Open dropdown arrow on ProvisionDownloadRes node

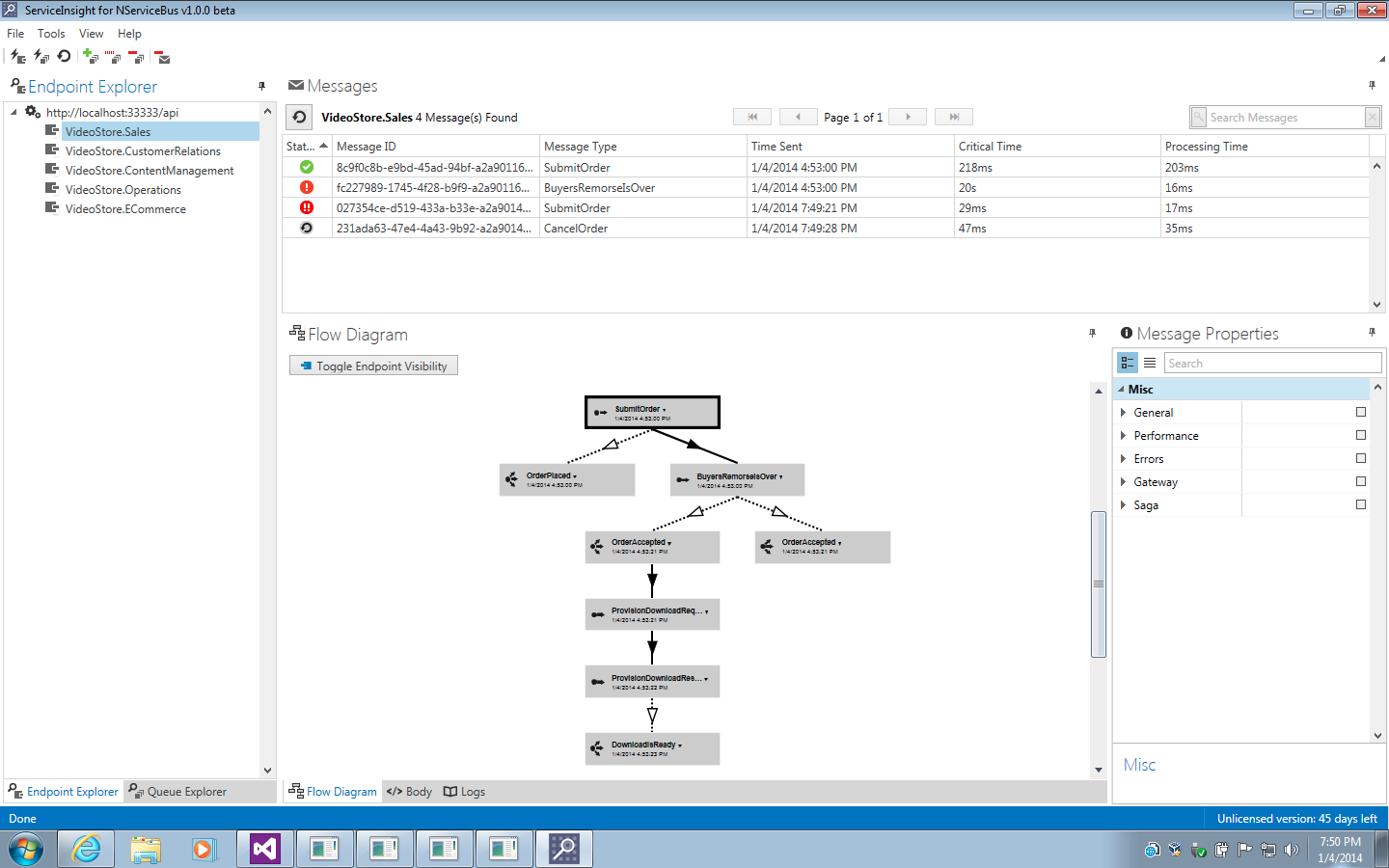(706, 679)
